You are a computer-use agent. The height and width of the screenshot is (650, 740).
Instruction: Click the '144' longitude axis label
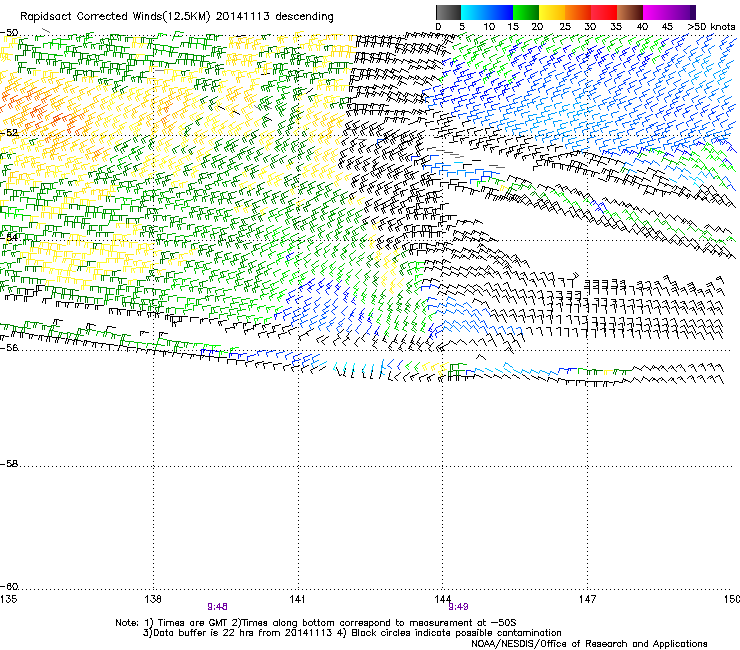pos(443,599)
